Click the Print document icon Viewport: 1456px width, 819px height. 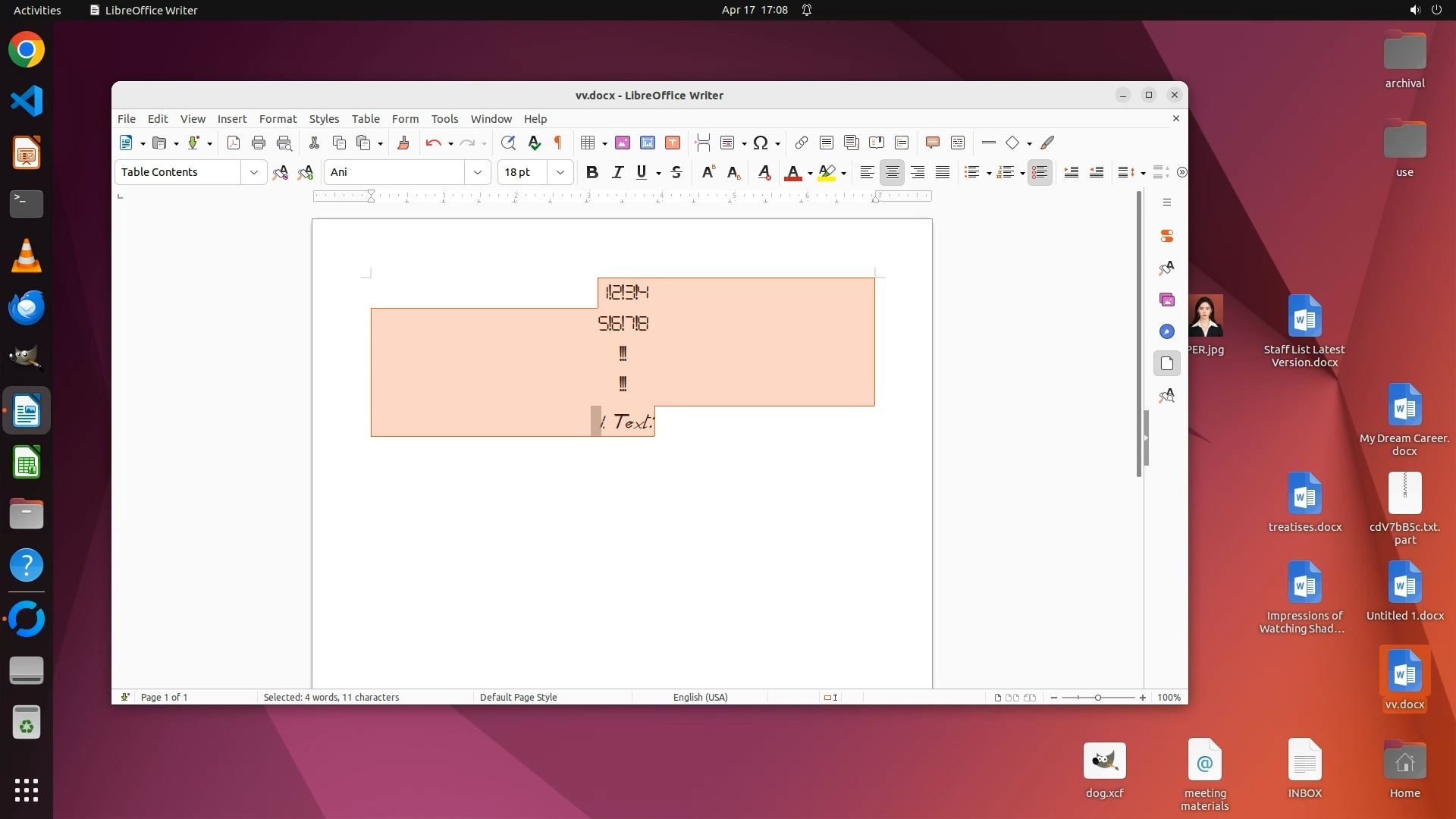(x=259, y=143)
